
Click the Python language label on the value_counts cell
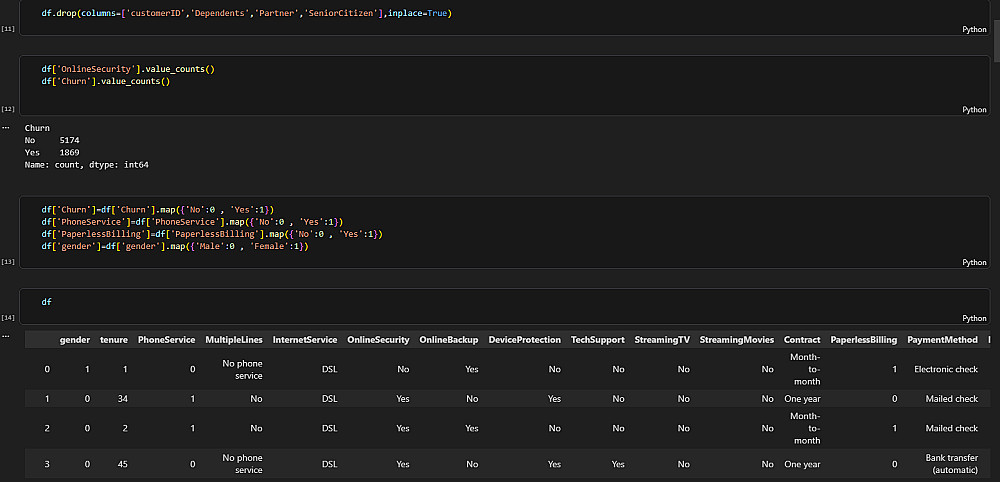coord(974,109)
